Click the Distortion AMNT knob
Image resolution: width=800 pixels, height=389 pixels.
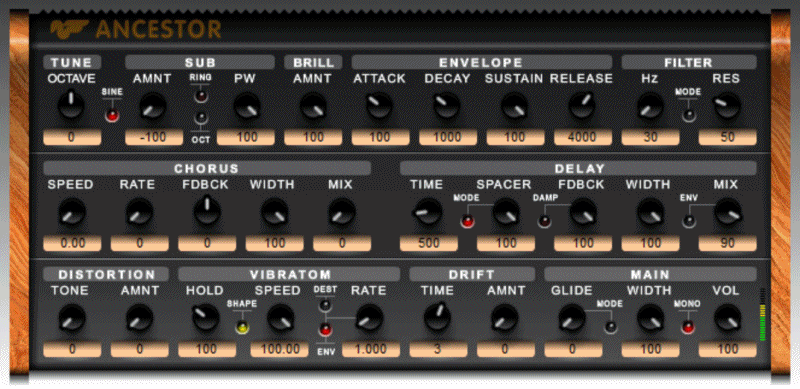[139, 318]
